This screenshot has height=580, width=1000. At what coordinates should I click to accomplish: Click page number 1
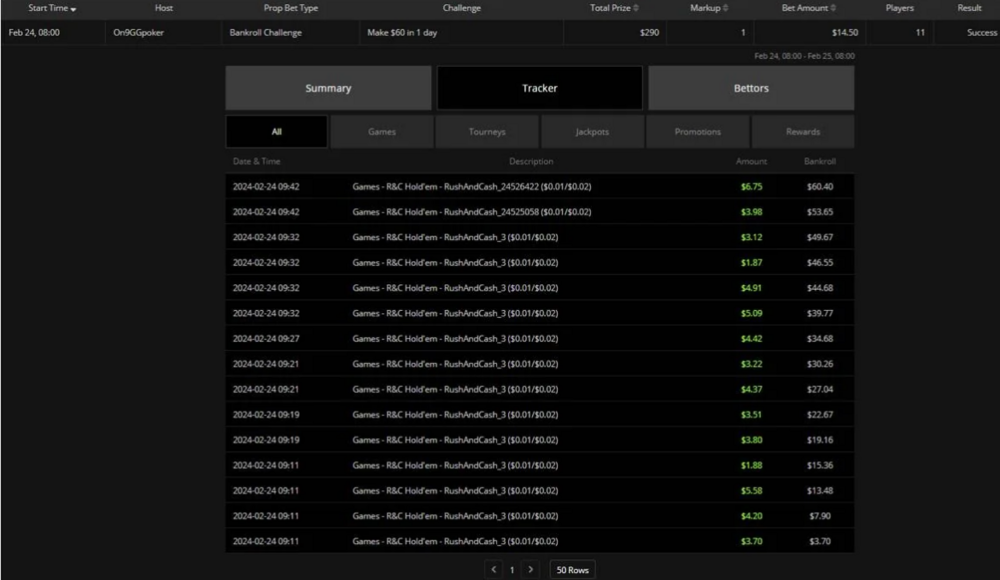pyautogui.click(x=512, y=569)
